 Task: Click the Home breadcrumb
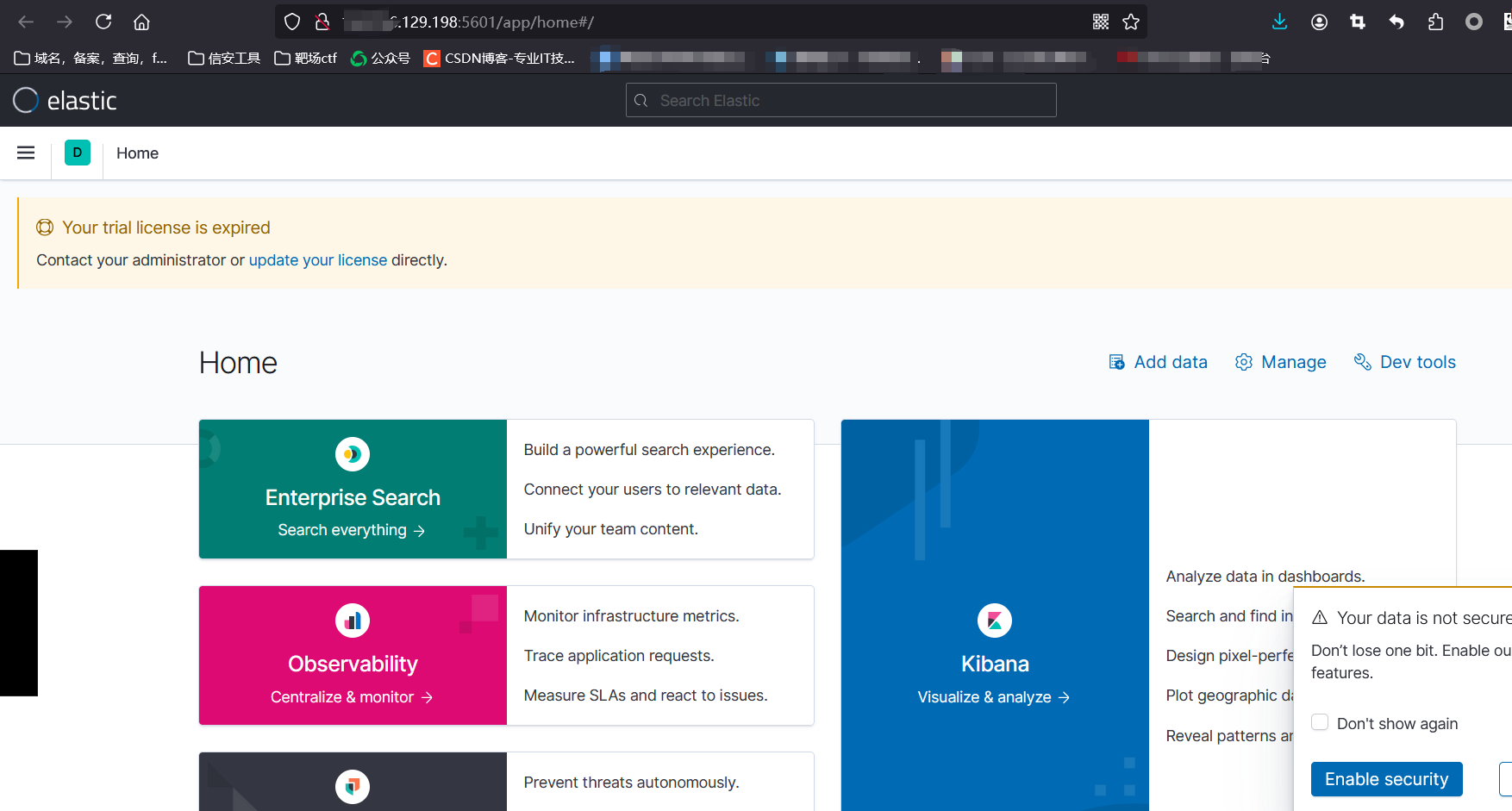coord(137,153)
